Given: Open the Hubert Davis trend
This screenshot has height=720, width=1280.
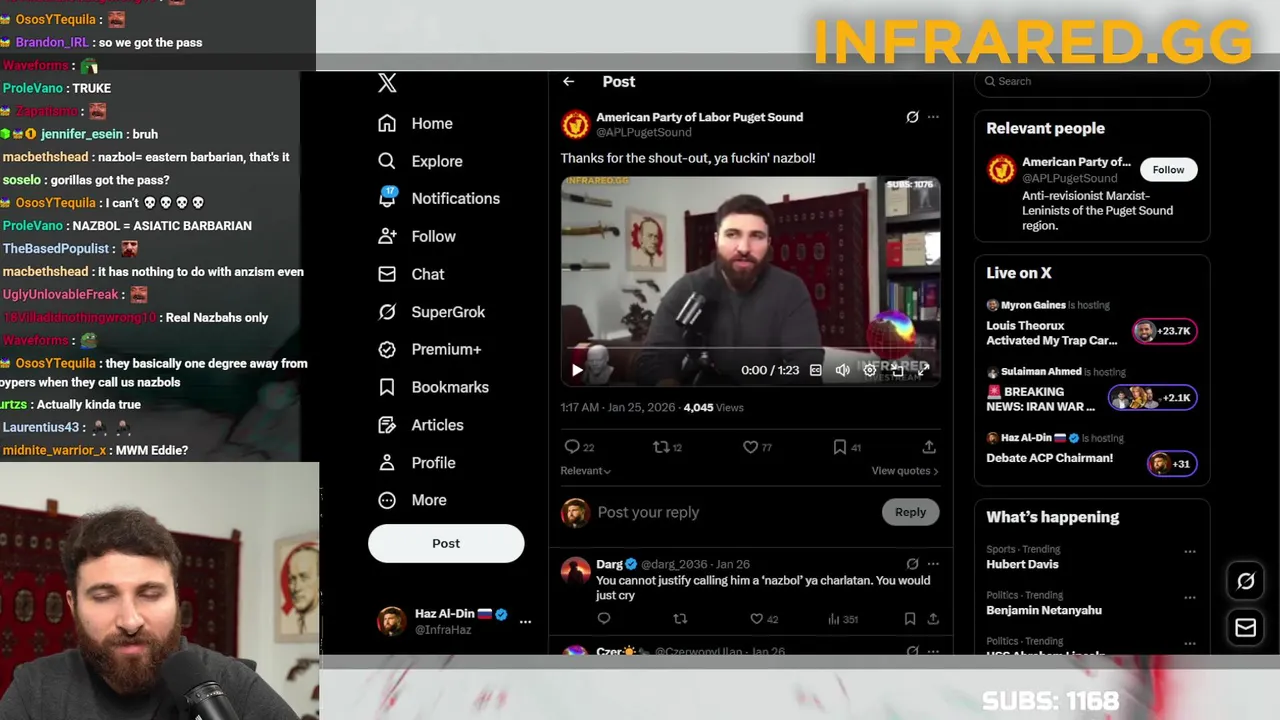Looking at the screenshot, I should (x=1022, y=564).
